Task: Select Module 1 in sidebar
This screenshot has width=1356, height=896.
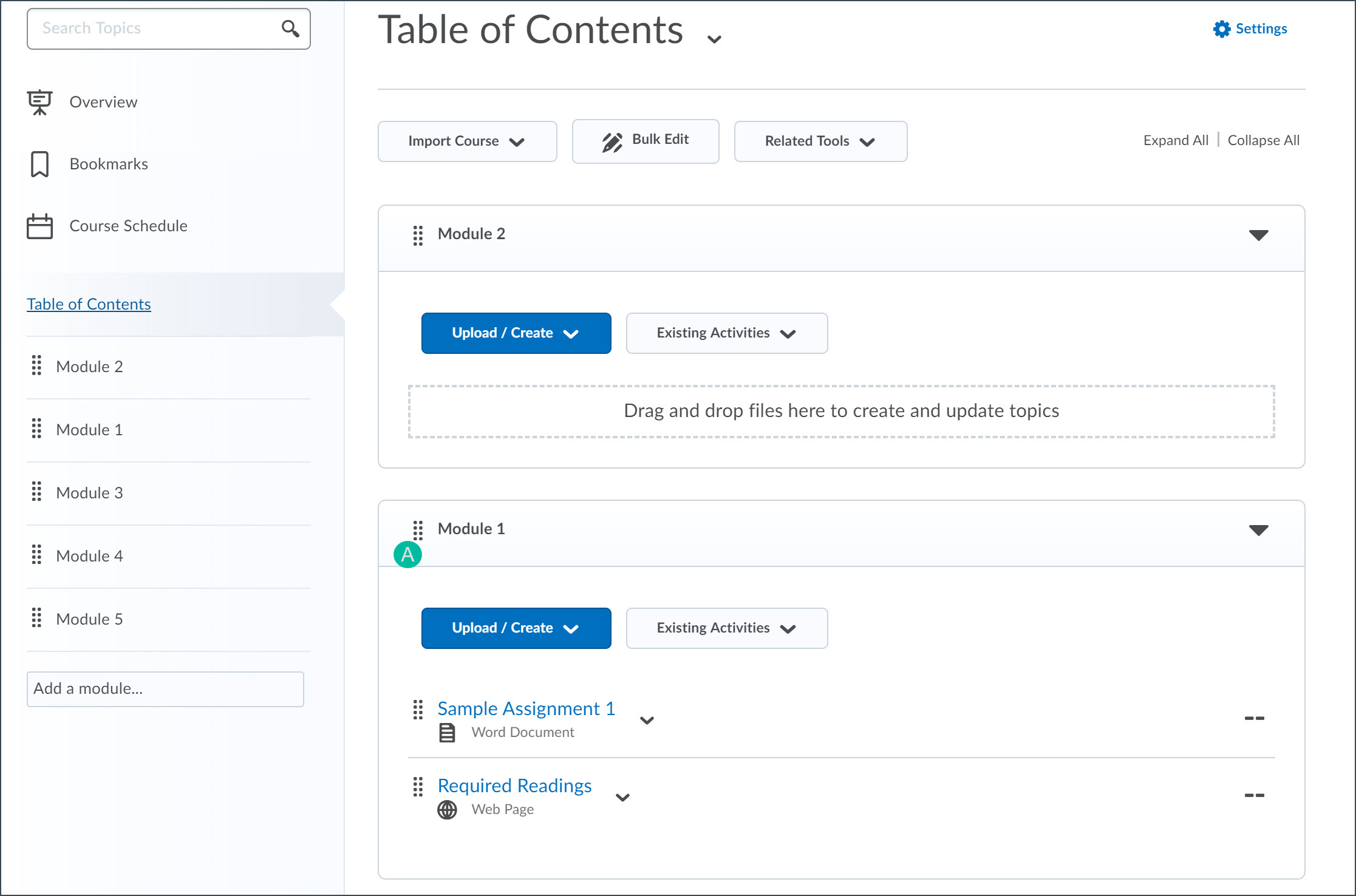Action: click(89, 430)
